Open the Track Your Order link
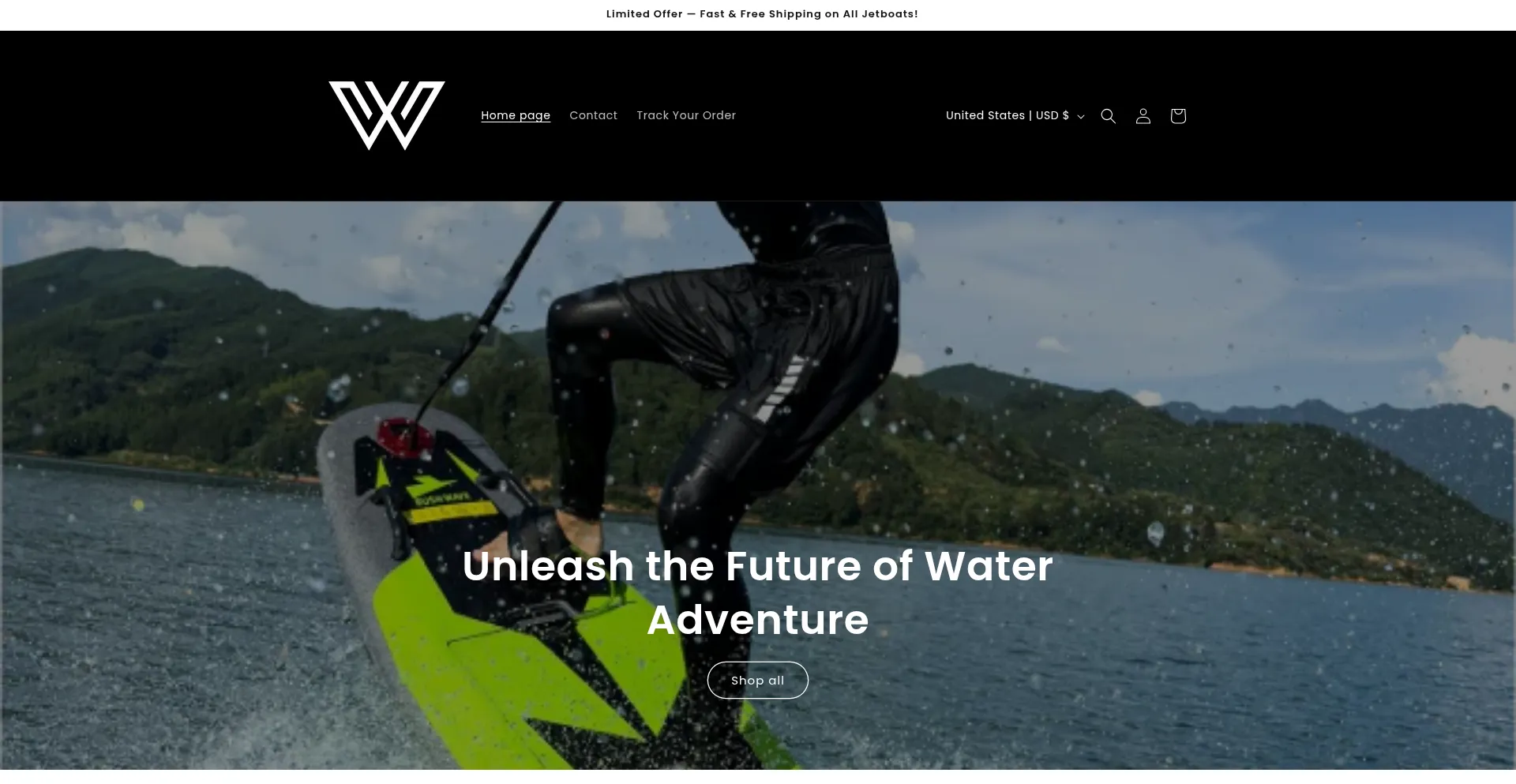The width and height of the screenshot is (1516, 784). (x=686, y=115)
